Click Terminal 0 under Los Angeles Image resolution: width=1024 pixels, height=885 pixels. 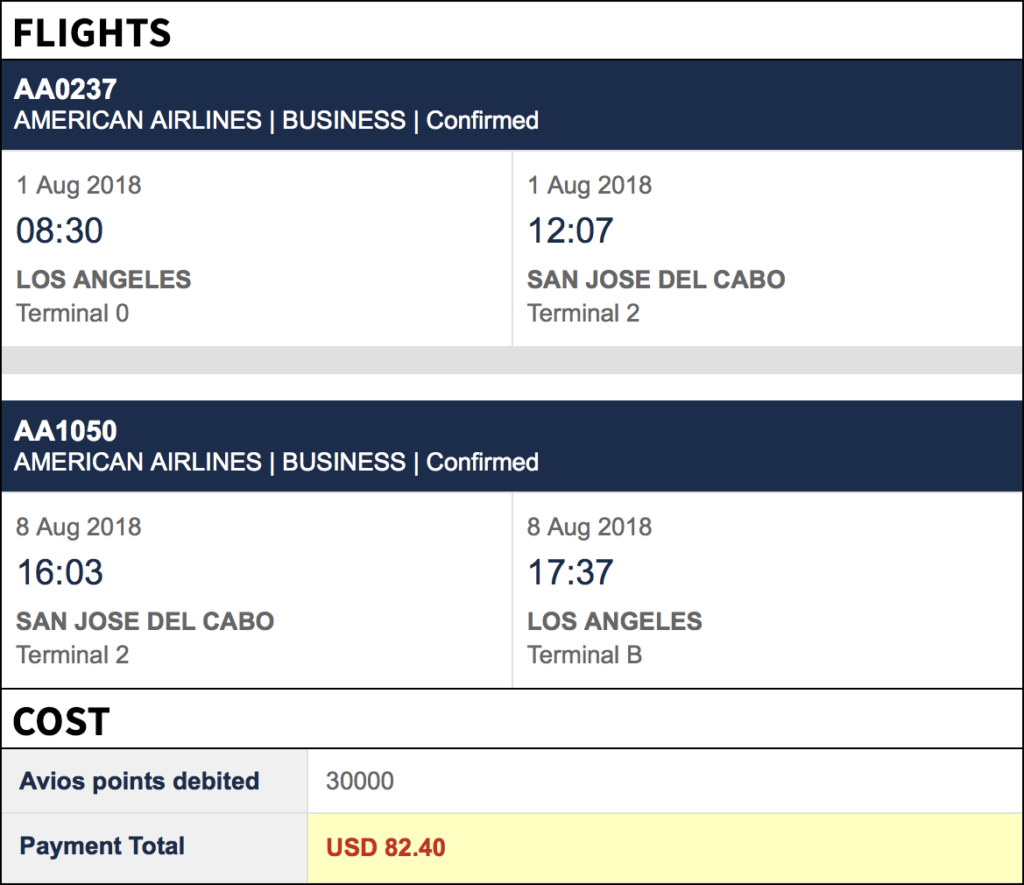72,314
